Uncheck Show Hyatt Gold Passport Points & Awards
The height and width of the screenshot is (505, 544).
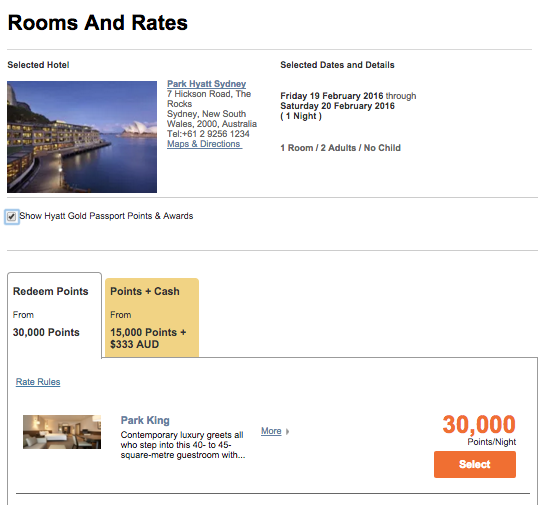point(11,217)
